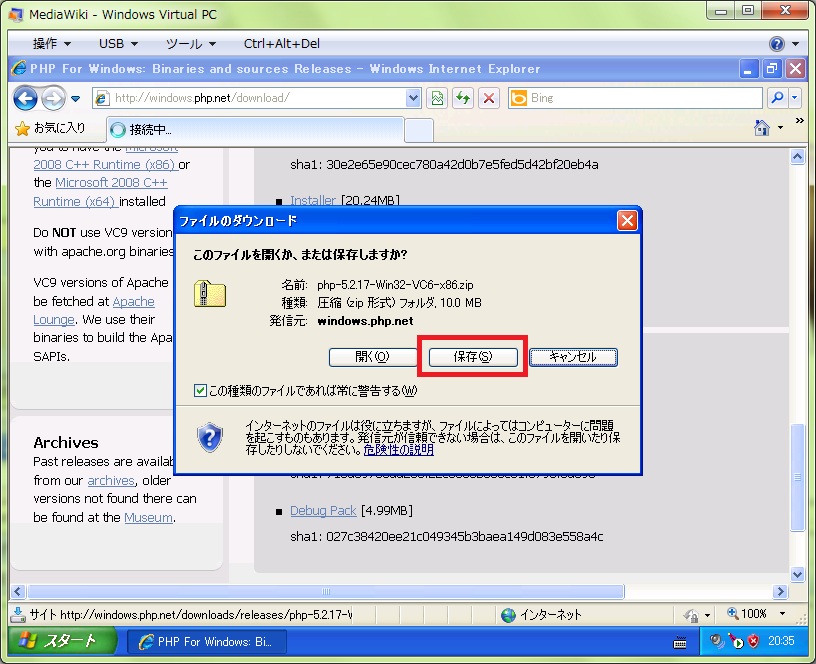816x664 pixels.
Task: Click the 保存(S) button
Action: point(473,357)
